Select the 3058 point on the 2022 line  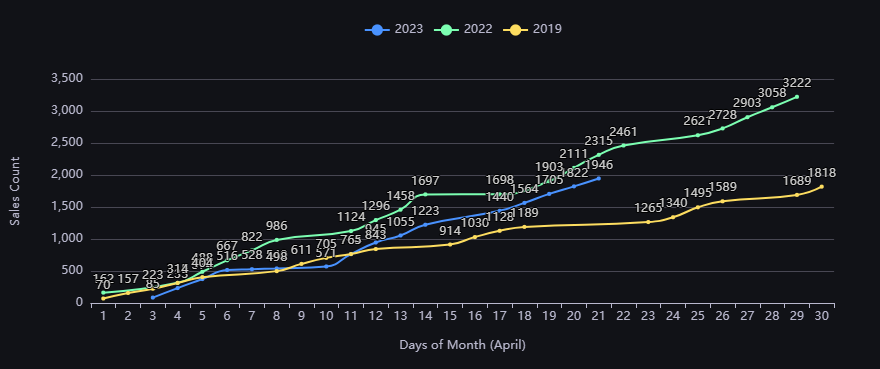772,107
